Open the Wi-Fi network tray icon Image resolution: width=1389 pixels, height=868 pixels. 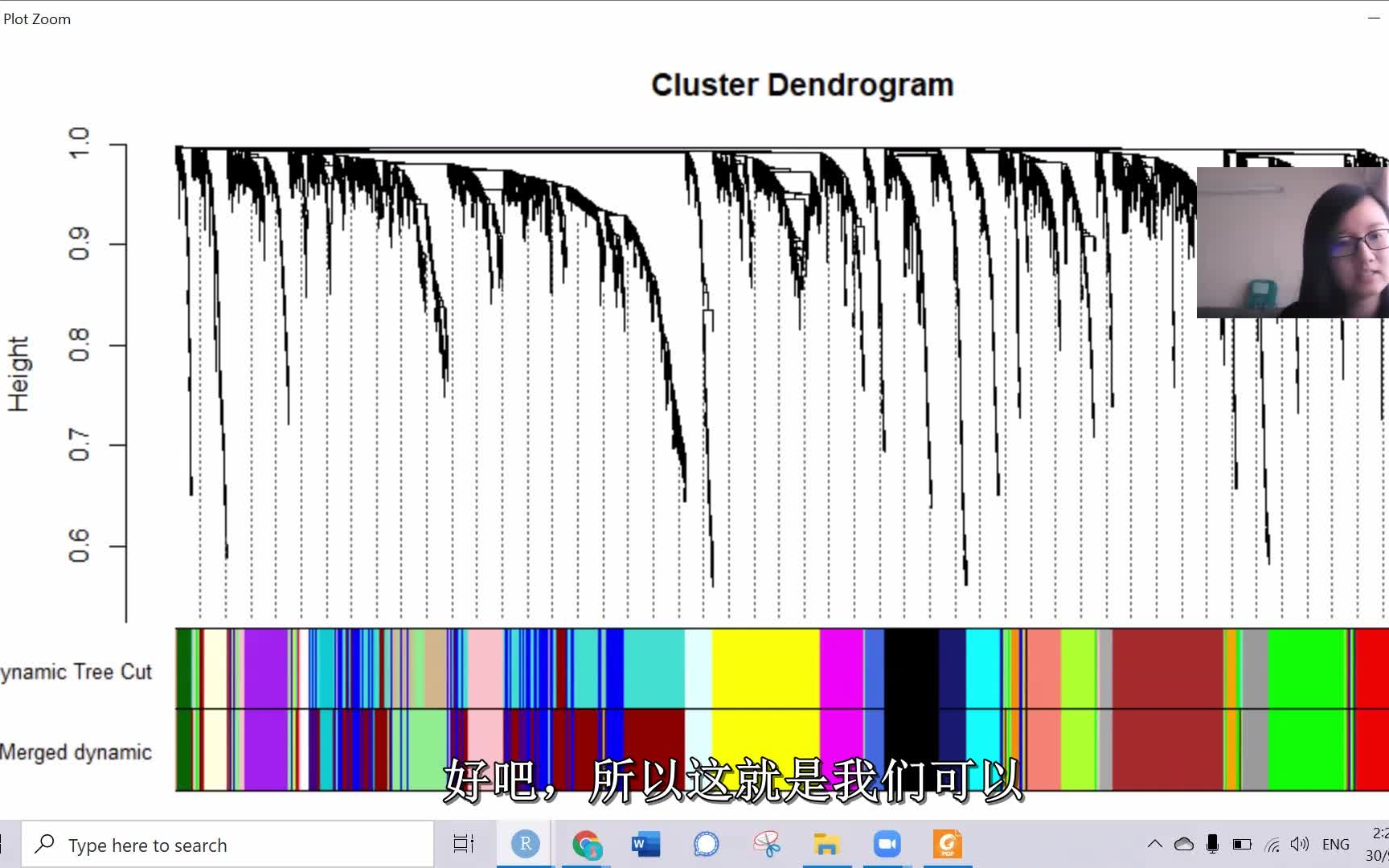tap(1272, 844)
